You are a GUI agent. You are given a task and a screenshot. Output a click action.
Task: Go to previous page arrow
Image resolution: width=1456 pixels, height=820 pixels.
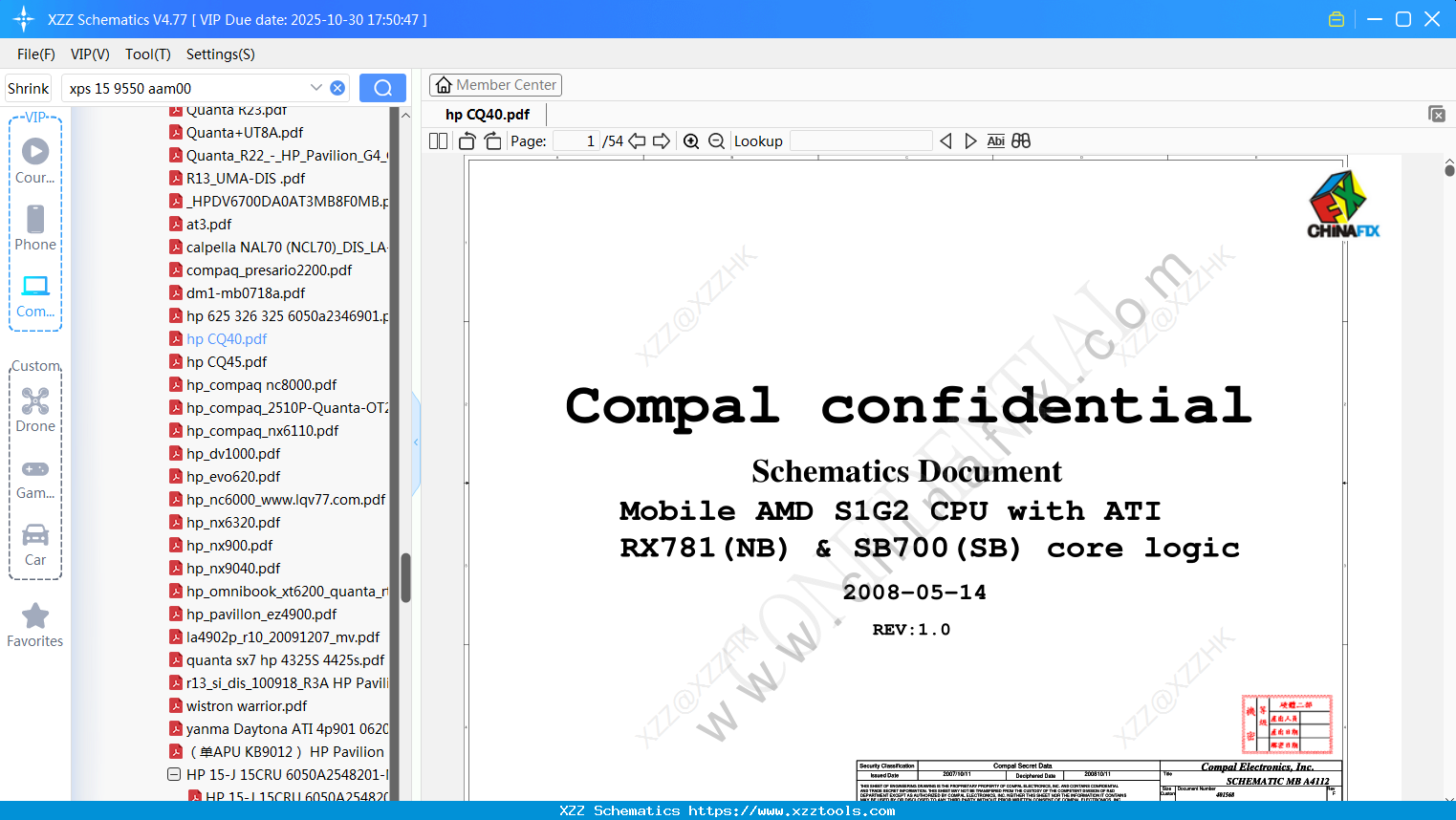(637, 141)
